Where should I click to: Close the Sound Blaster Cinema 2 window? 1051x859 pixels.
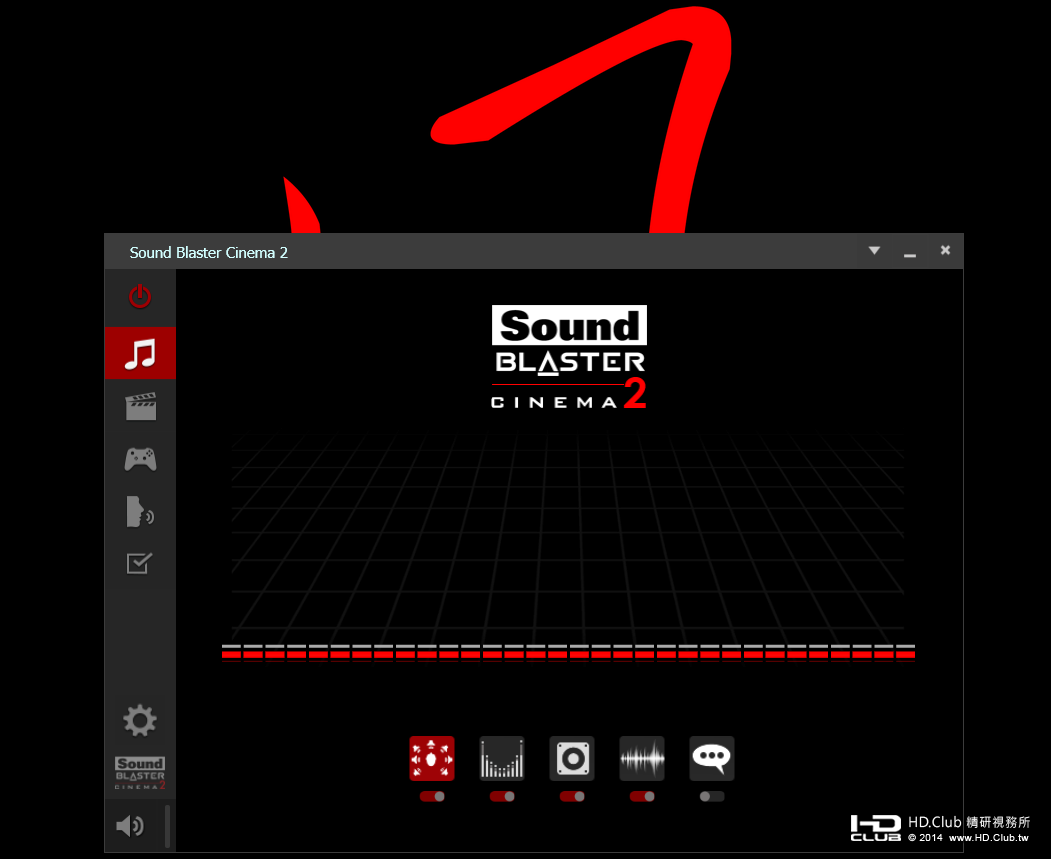(x=945, y=250)
